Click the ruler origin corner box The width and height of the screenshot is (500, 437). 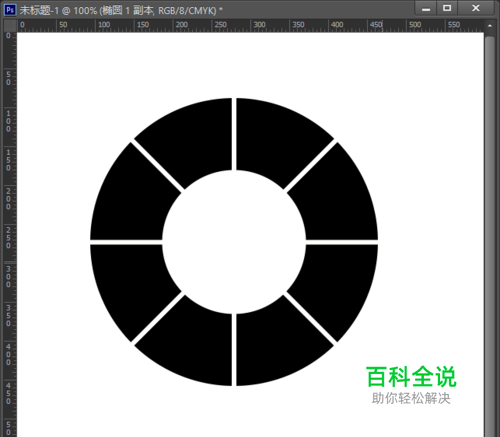tap(10, 25)
